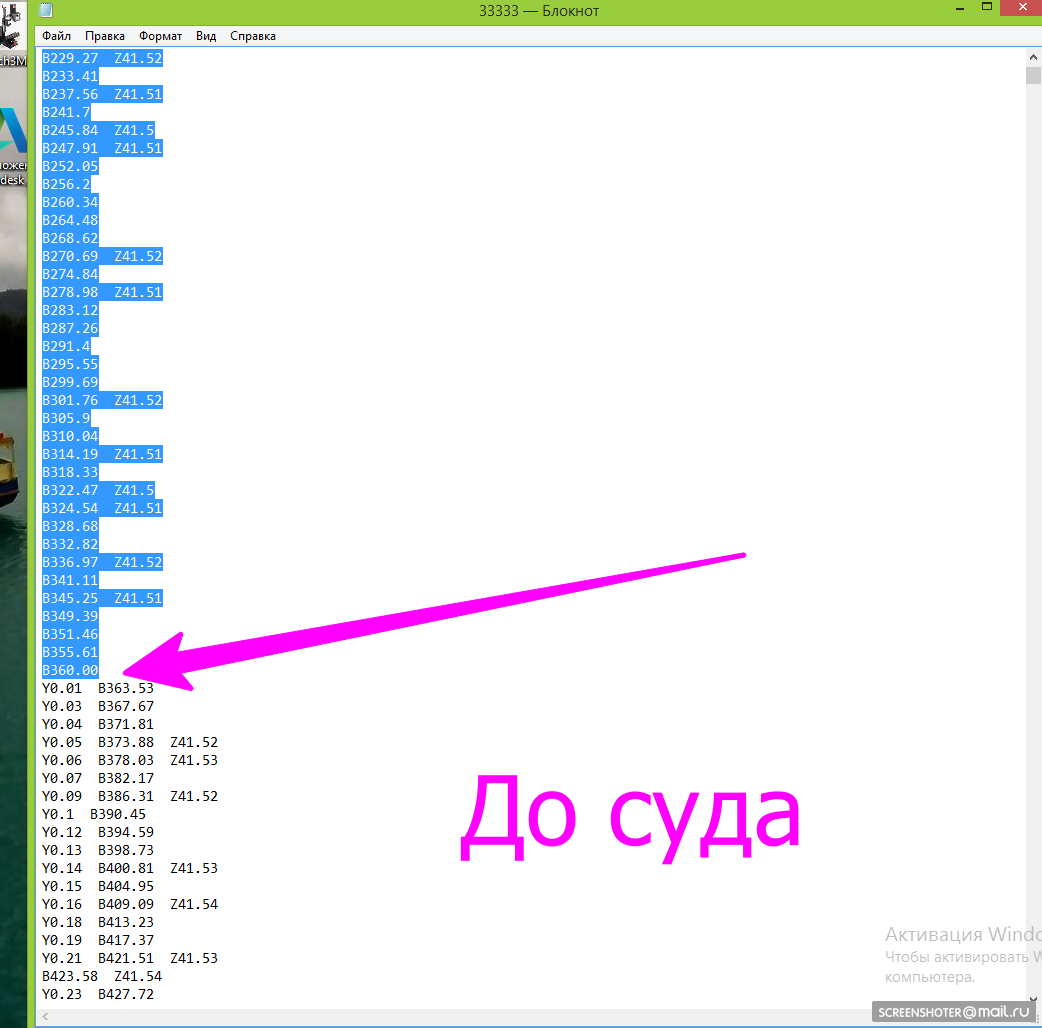Click the line B278.98 Z41.51
The image size is (1042, 1028).
(x=102, y=292)
